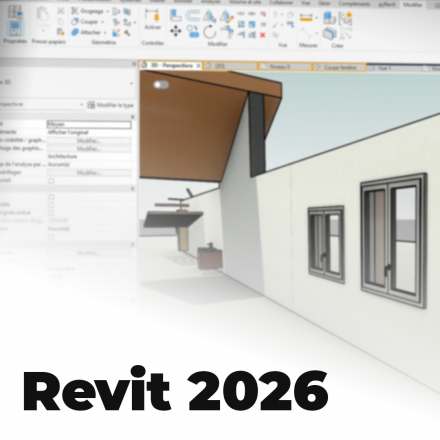Use the Mesurer dimension tool with yellow bar
Viewport: 440px width, 440px height.
tap(306, 18)
